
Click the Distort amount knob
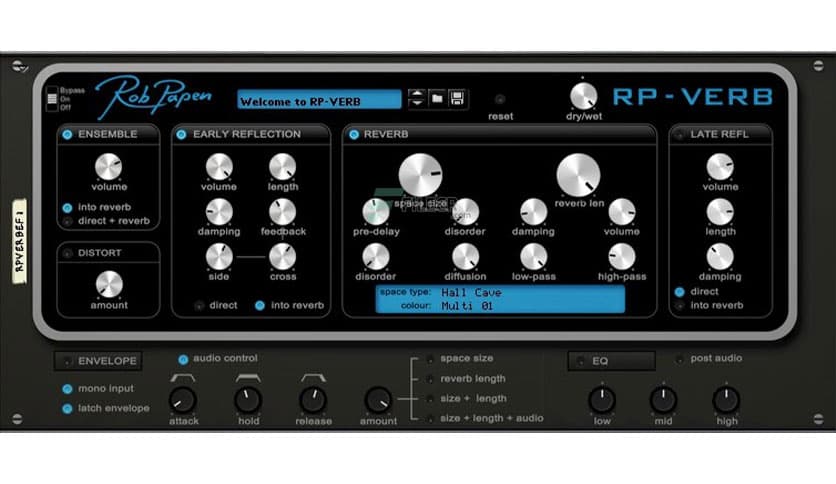(x=109, y=285)
